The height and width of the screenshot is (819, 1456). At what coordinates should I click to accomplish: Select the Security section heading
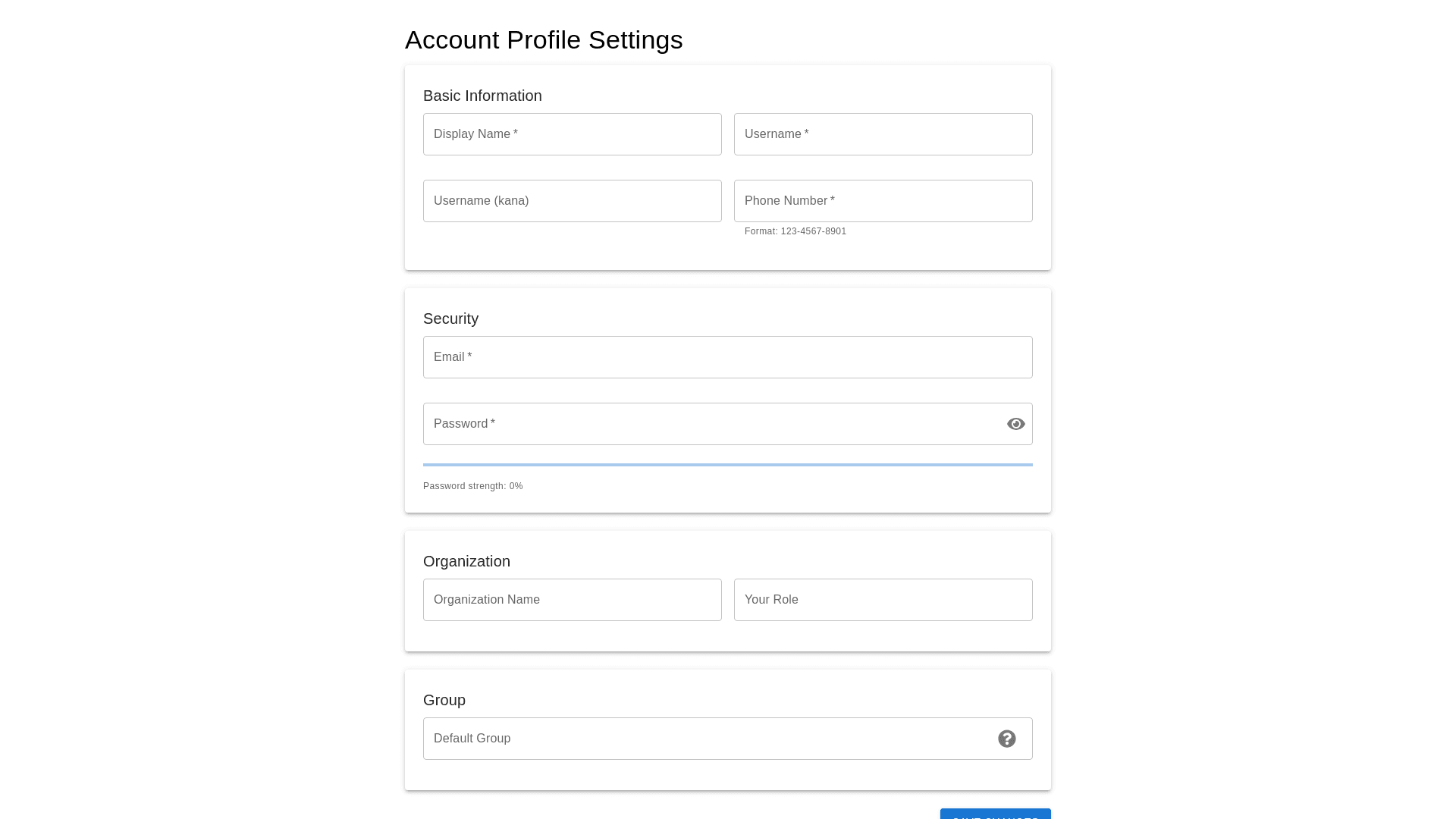tap(450, 318)
